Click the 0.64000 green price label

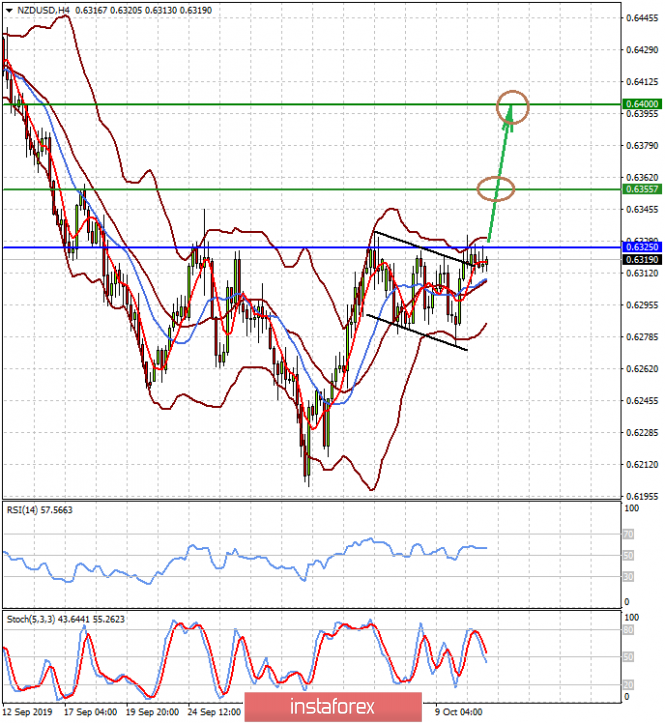point(642,104)
